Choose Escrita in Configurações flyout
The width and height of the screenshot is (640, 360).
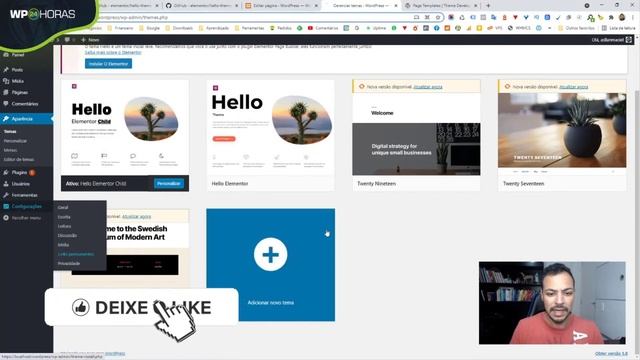(x=64, y=217)
